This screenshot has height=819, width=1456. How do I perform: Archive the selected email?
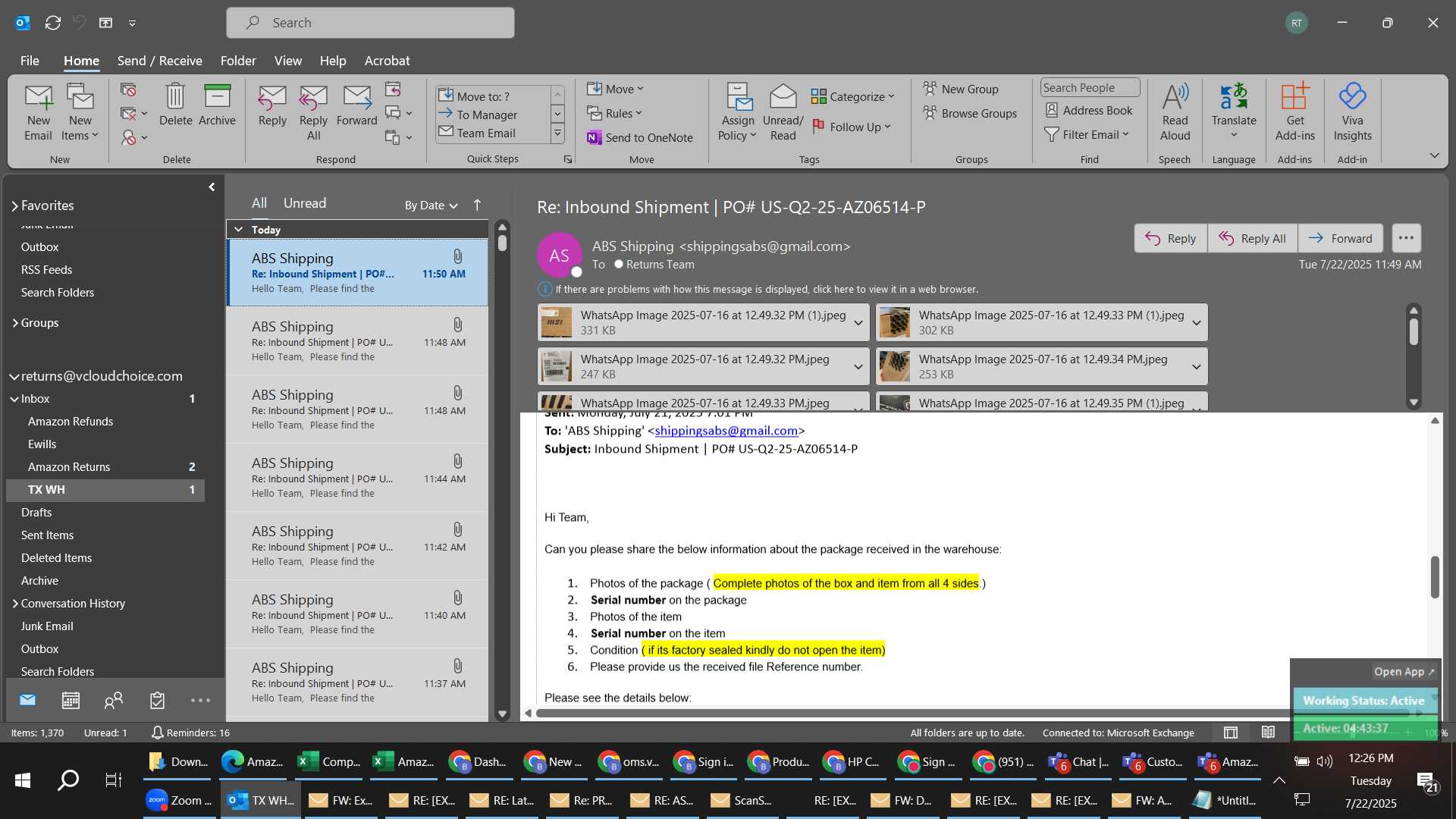(217, 105)
